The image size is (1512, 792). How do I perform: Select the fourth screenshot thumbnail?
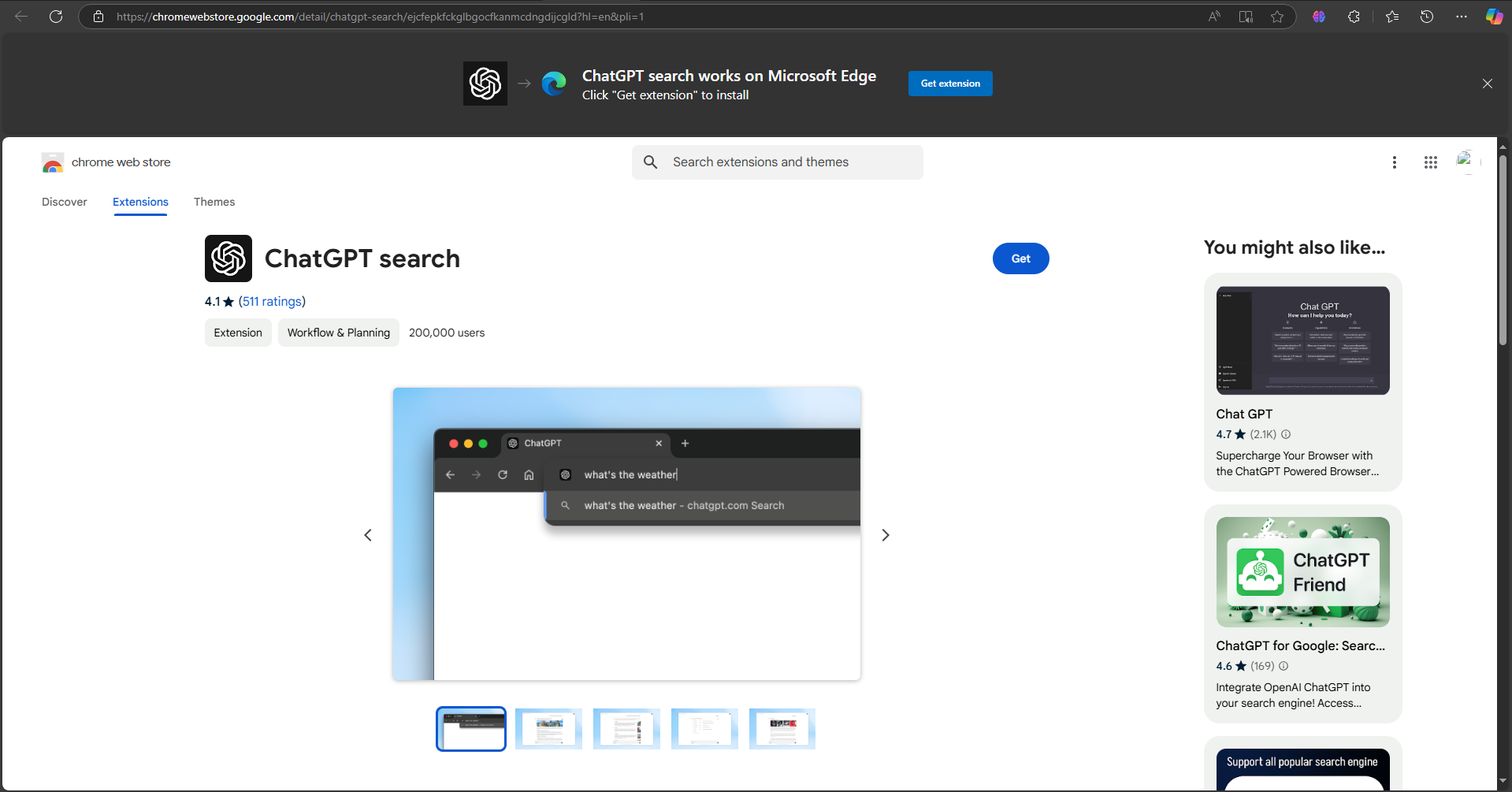pyautogui.click(x=704, y=729)
